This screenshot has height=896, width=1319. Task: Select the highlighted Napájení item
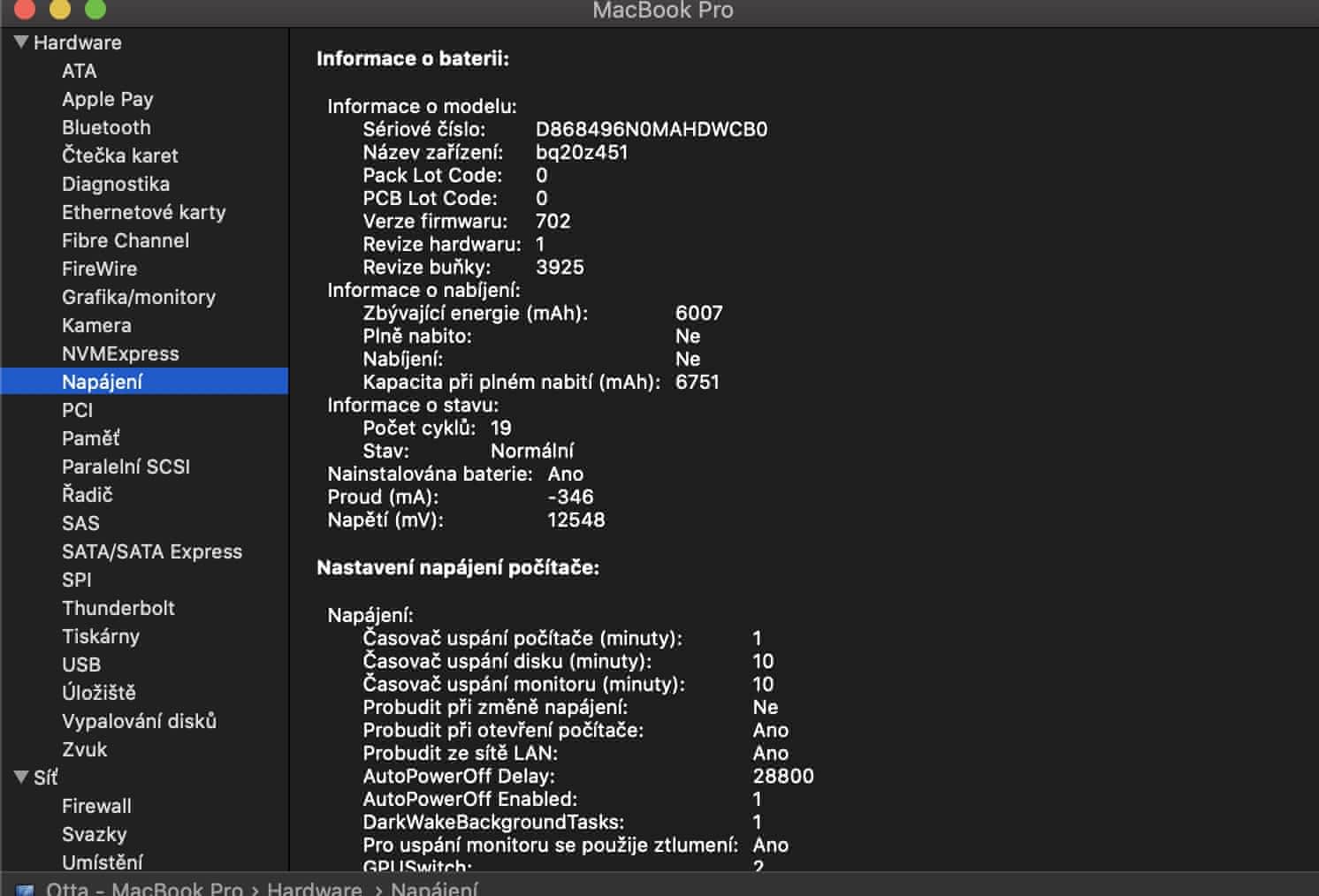(x=102, y=382)
